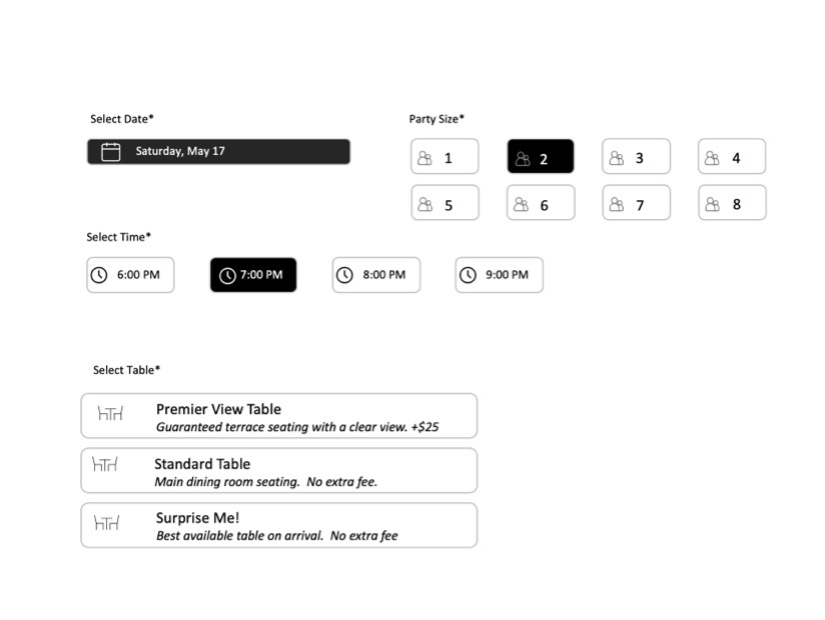Choose party size 8
Screen dimensions: 825x620
pos(732,203)
